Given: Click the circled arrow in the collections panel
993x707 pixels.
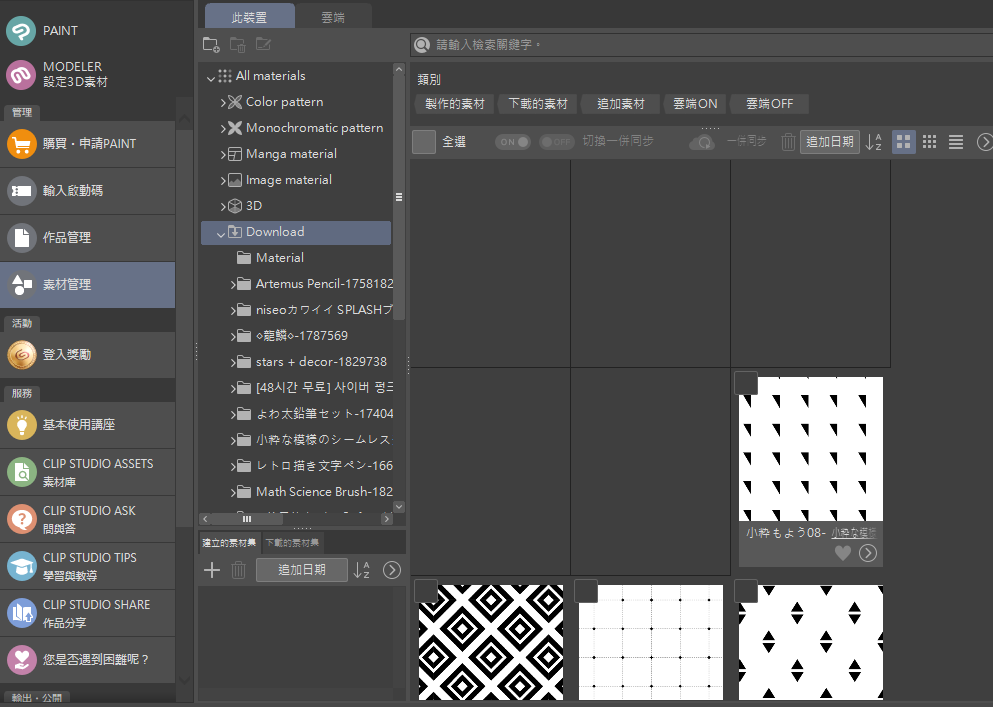Looking at the screenshot, I should pos(392,570).
